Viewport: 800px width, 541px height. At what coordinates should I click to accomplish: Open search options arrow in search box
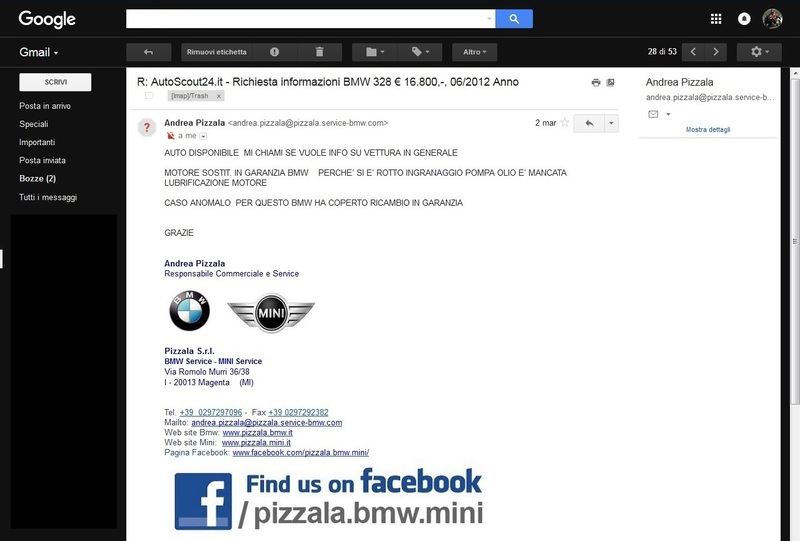point(489,19)
